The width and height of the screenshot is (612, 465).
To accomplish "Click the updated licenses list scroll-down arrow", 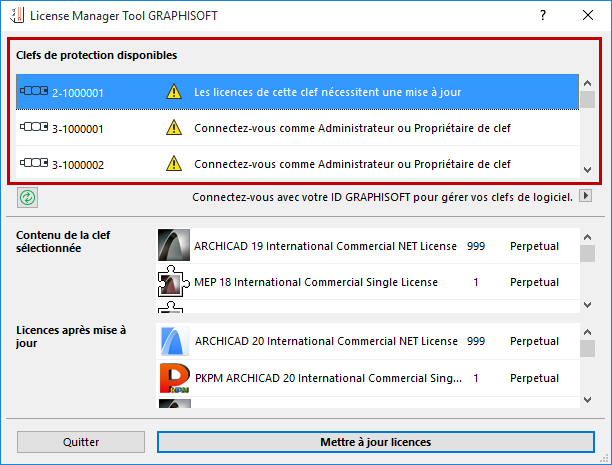I will (587, 399).
